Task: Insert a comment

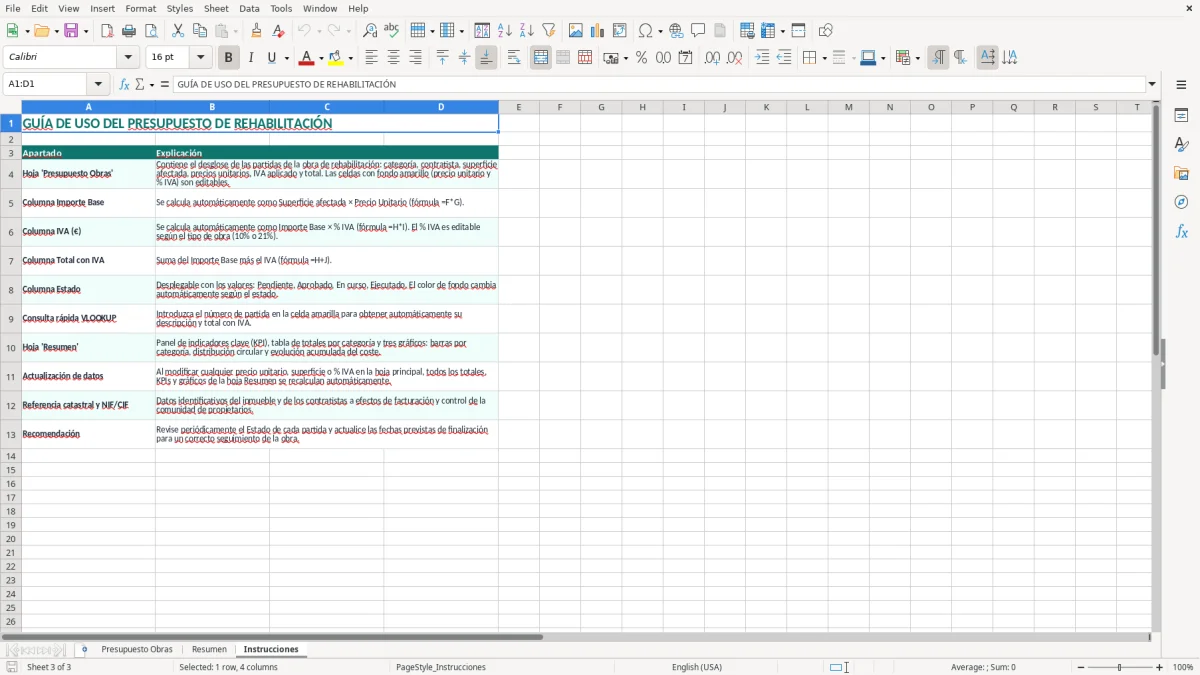Action: coord(698,31)
